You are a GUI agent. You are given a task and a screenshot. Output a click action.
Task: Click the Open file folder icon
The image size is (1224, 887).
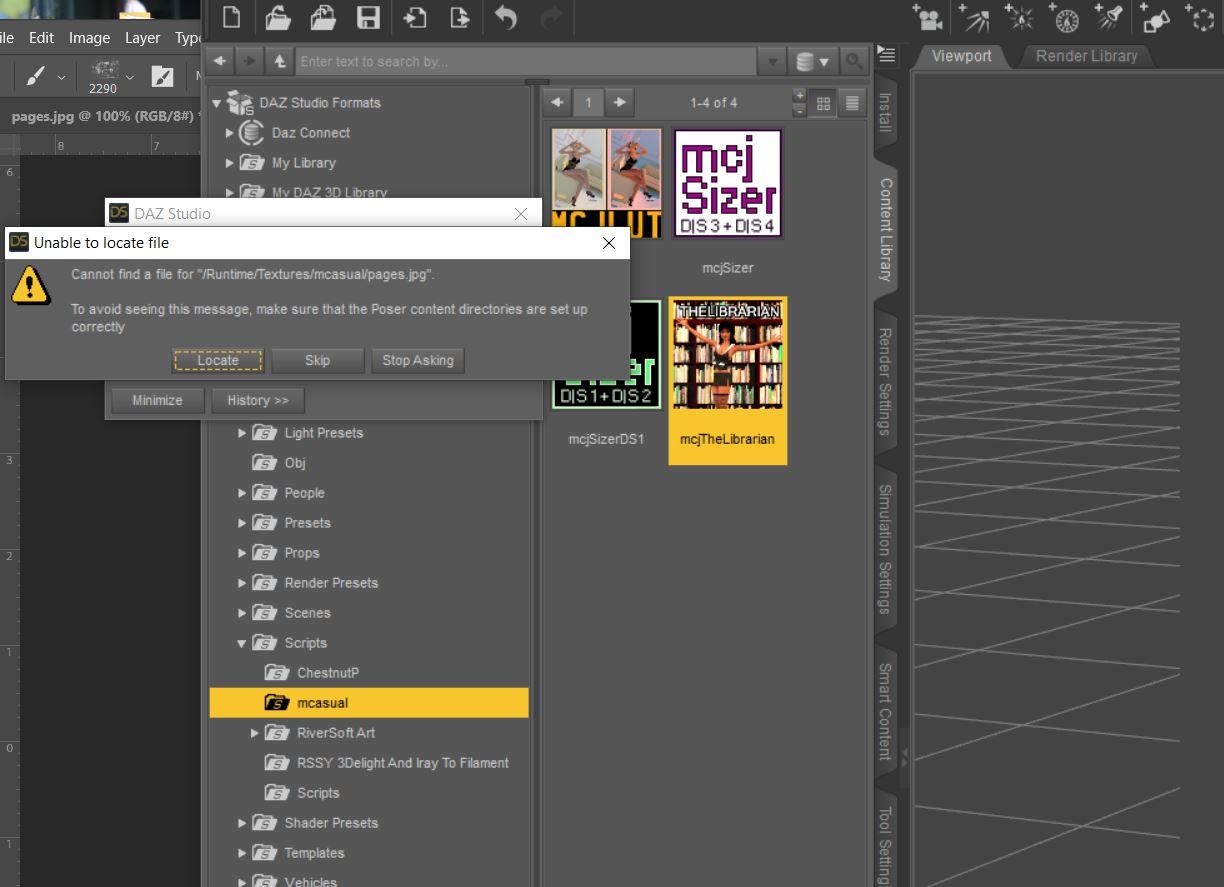(277, 17)
